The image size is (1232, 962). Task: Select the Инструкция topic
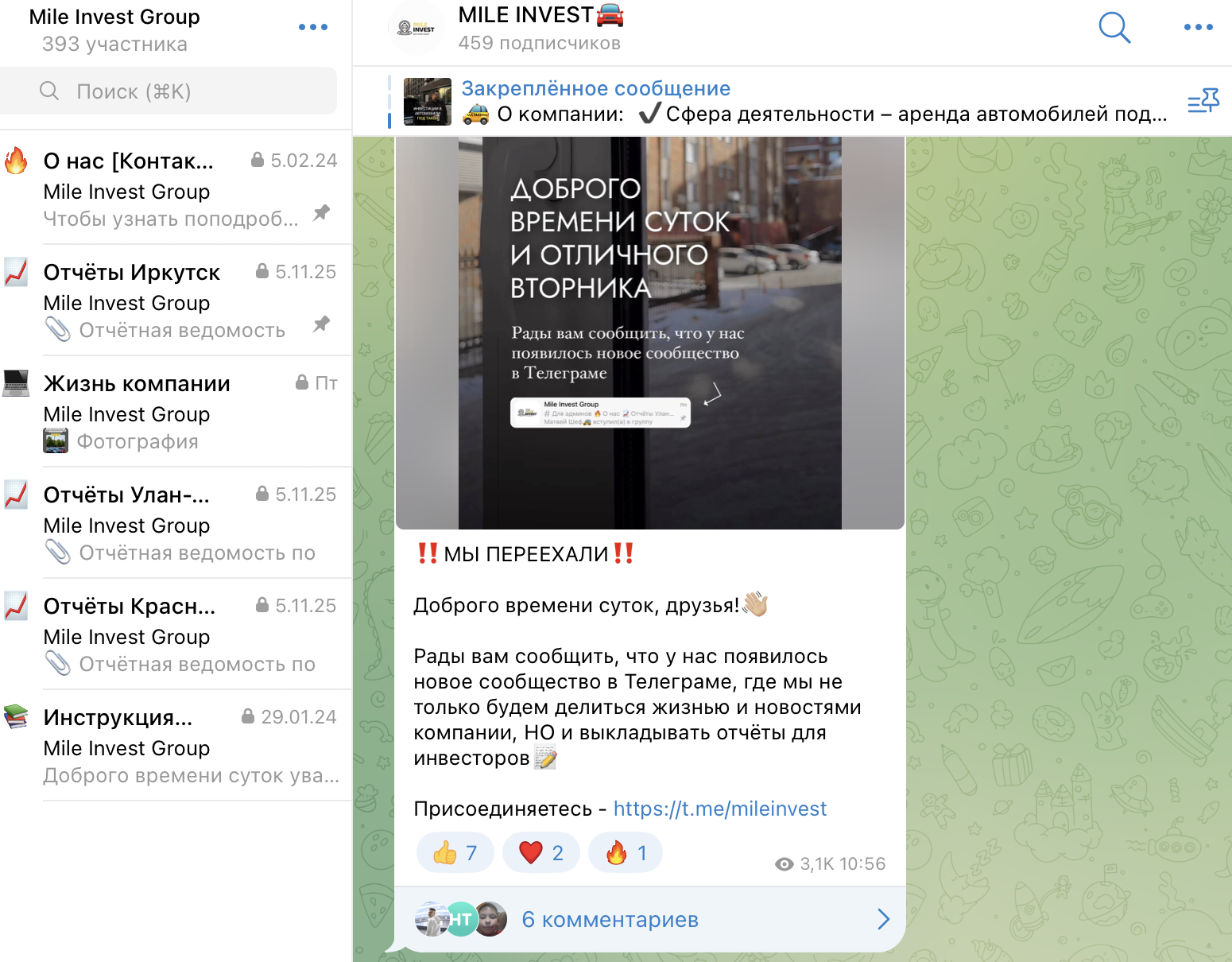click(x=176, y=745)
